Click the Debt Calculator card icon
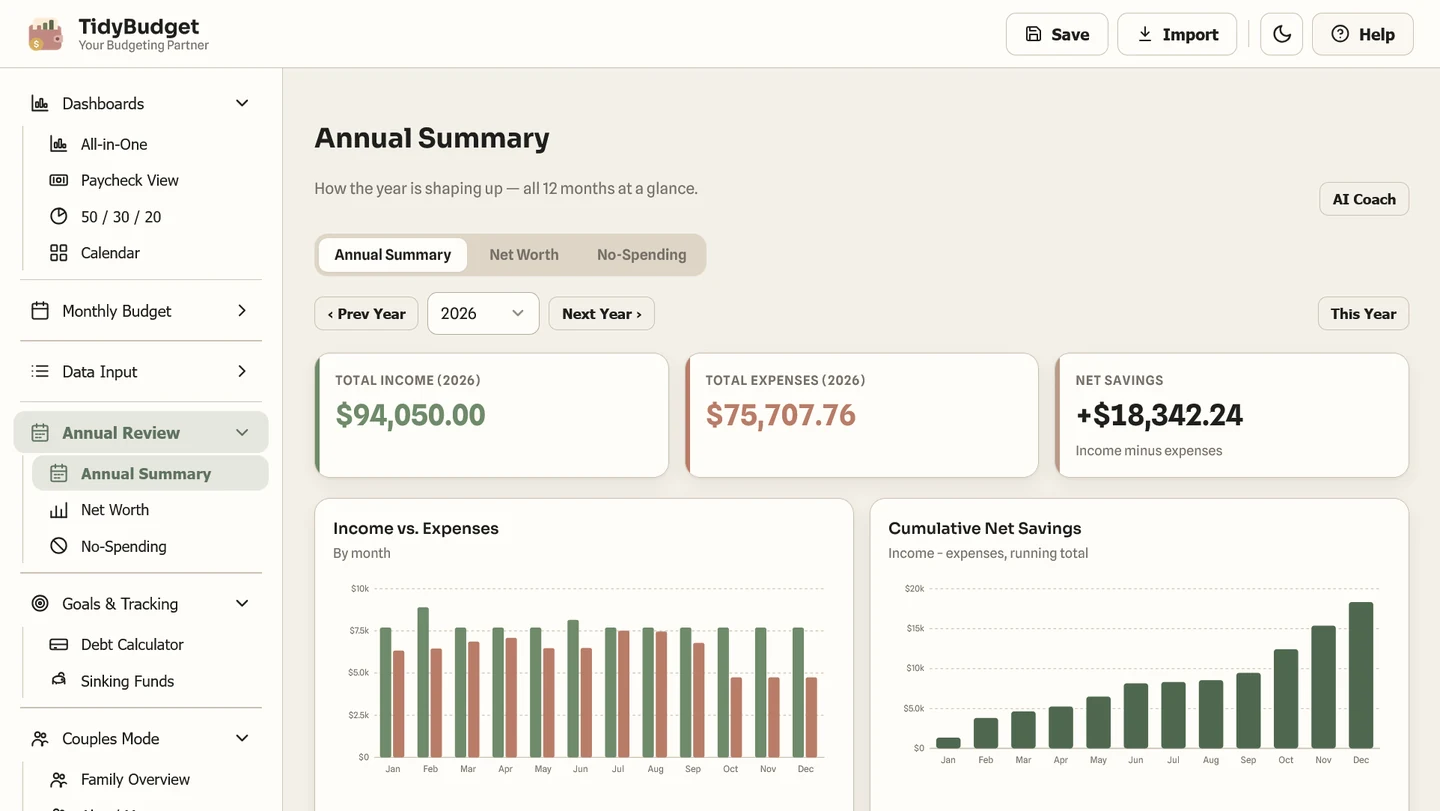The width and height of the screenshot is (1440, 811). [59, 645]
